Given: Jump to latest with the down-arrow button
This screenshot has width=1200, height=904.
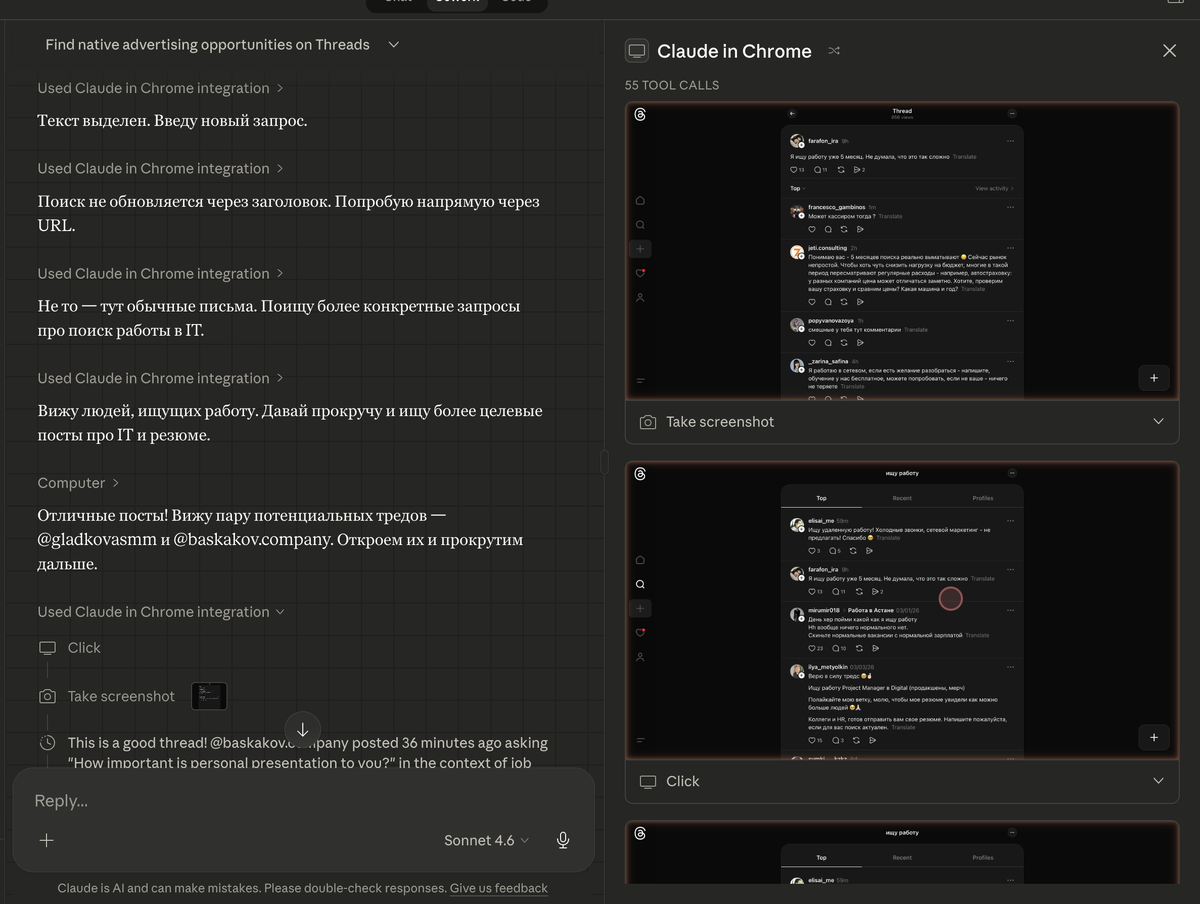Looking at the screenshot, I should point(302,730).
